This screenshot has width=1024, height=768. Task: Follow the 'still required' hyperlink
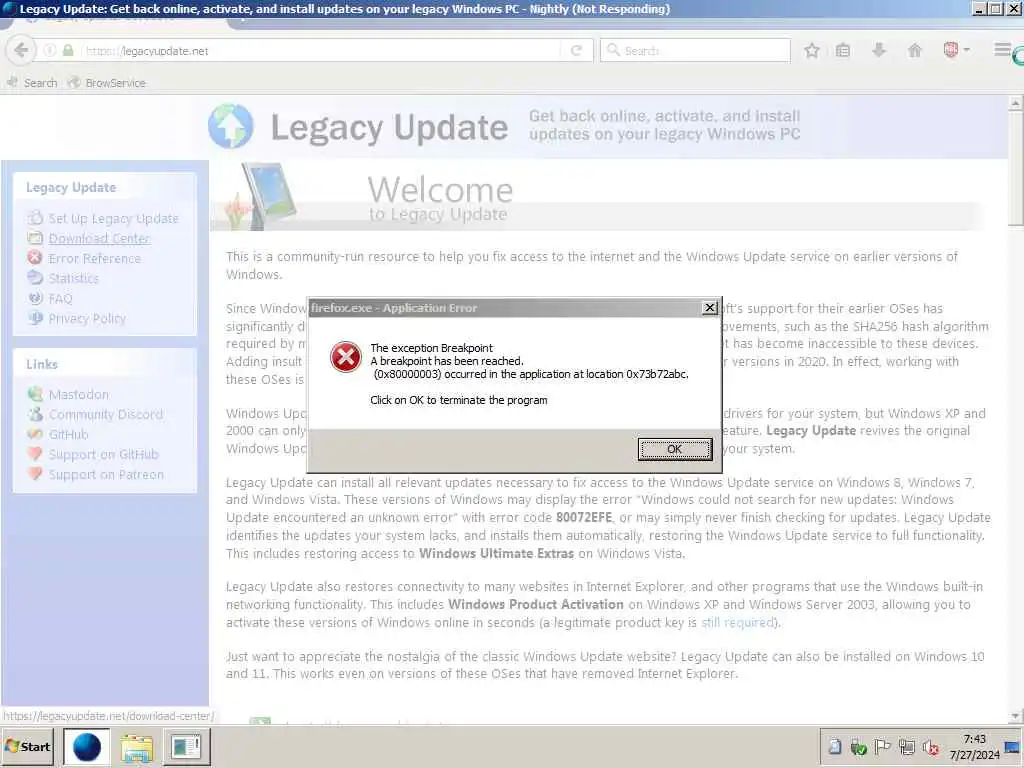(x=737, y=622)
